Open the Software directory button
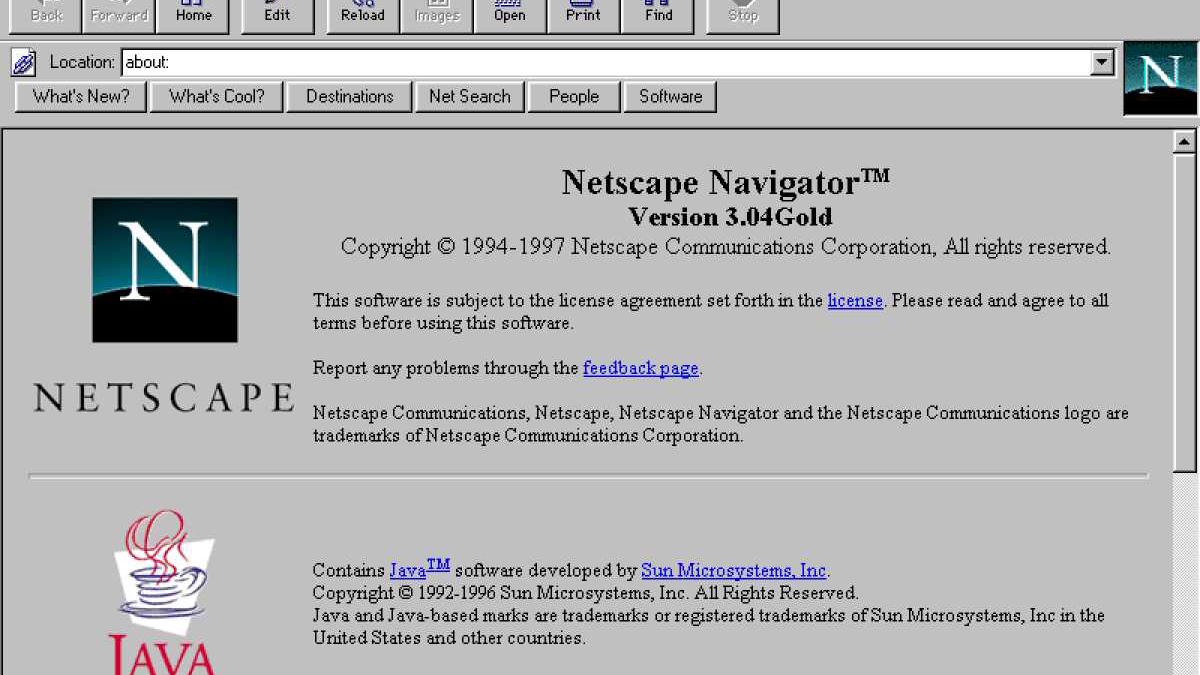 pyautogui.click(x=670, y=97)
